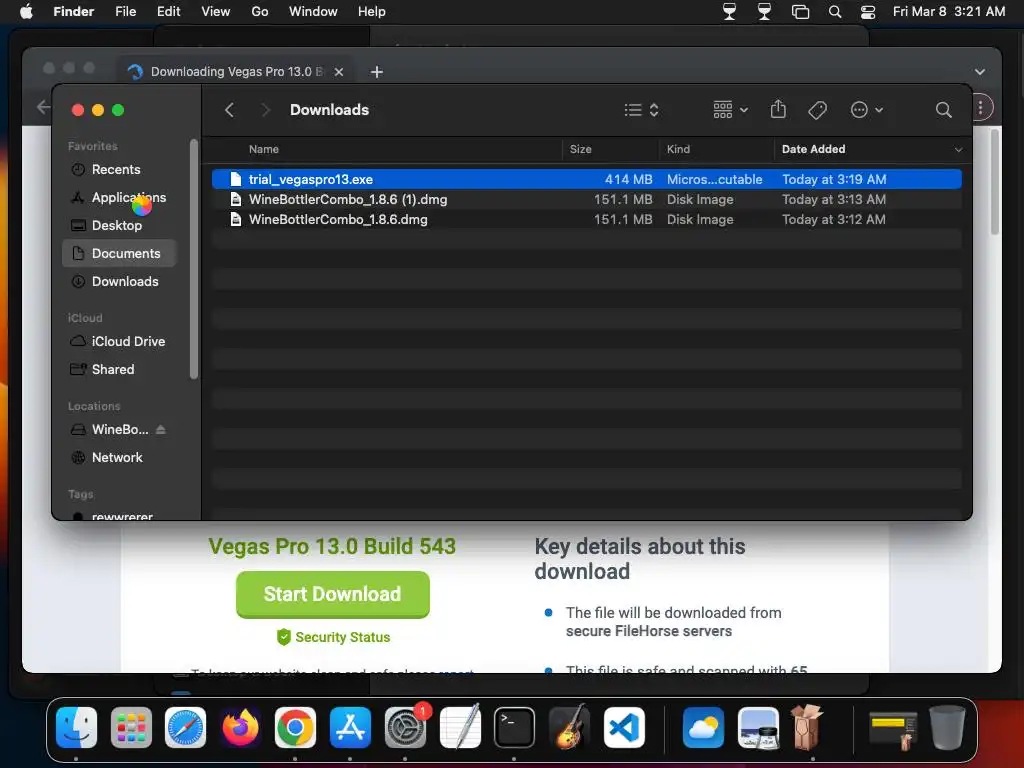Viewport: 1024px width, 768px height.
Task: Go back in the Finder window
Action: pos(229,110)
